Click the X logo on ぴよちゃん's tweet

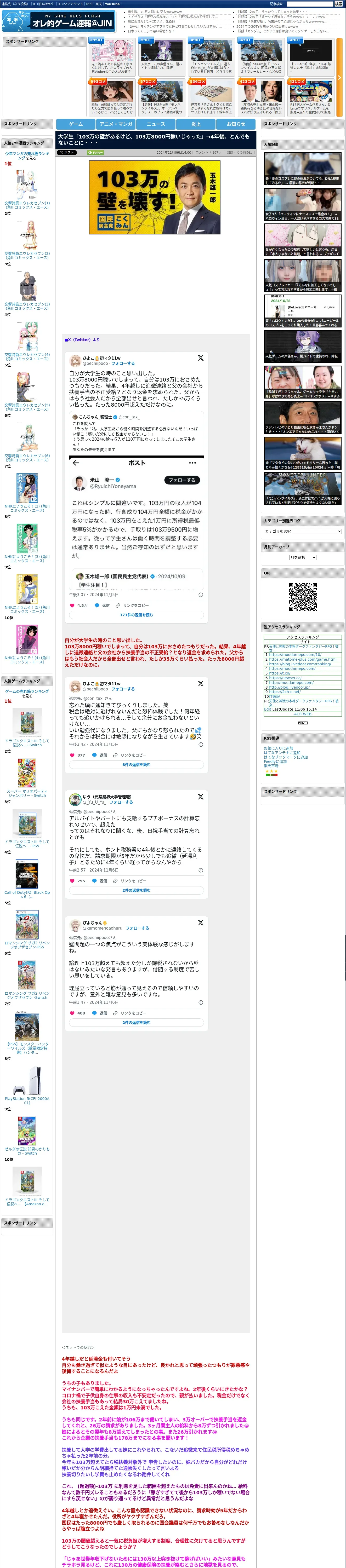pyautogui.click(x=200, y=923)
